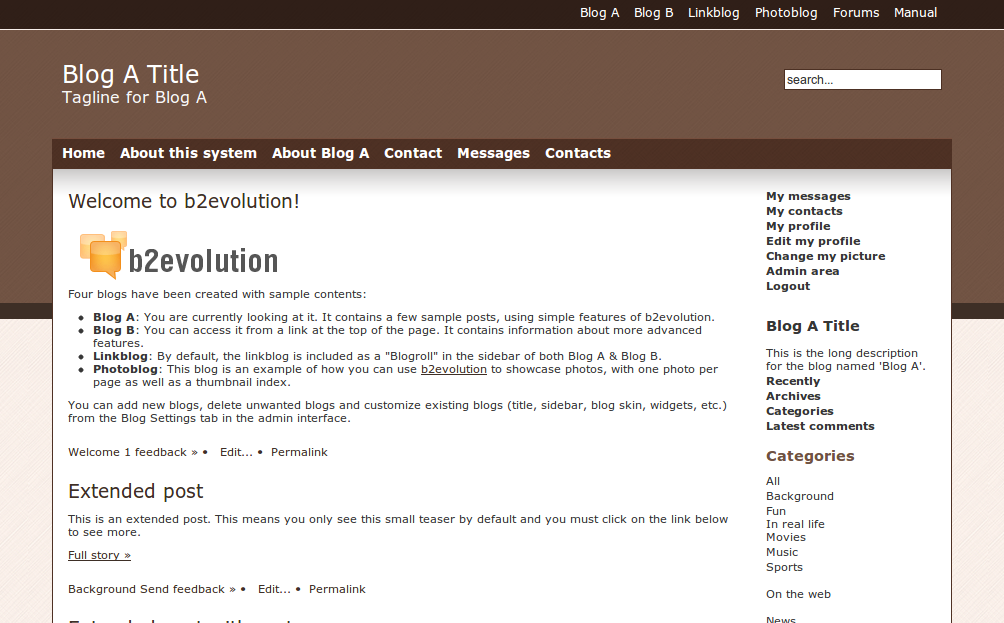Image resolution: width=1004 pixels, height=623 pixels.
Task: Click Edit my profile link
Action: point(813,241)
